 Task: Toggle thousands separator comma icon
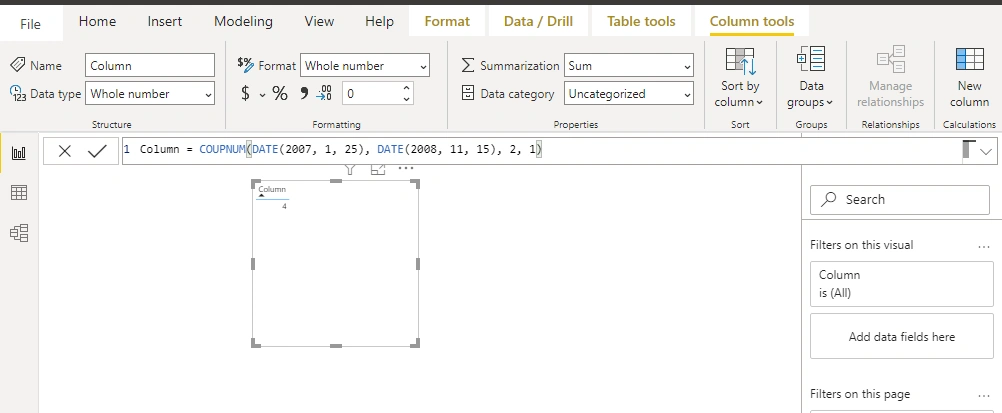click(x=304, y=93)
